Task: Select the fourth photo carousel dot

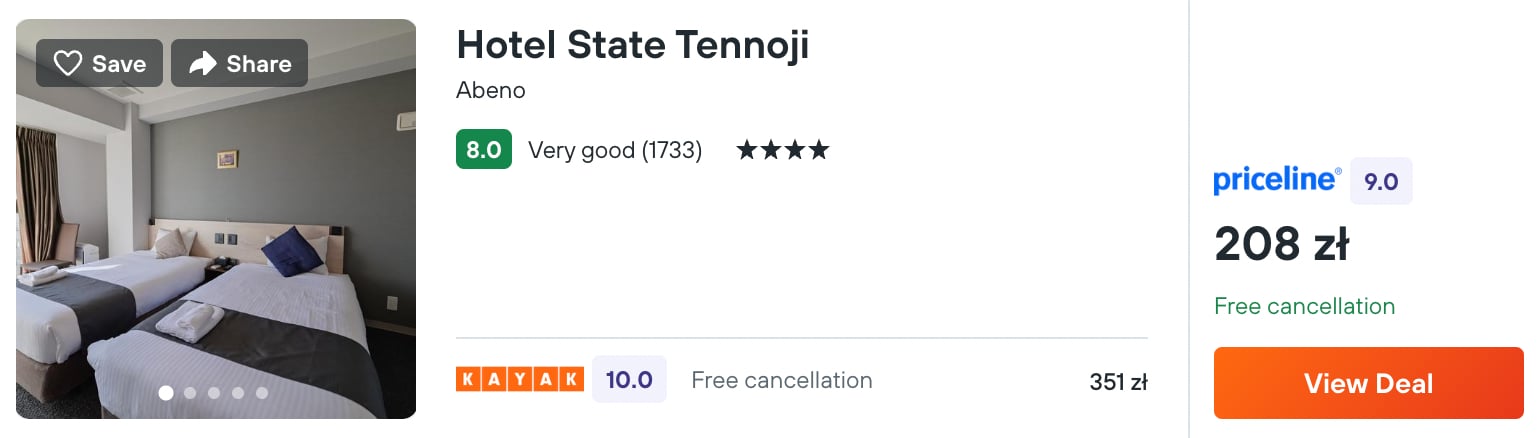Action: [238, 393]
